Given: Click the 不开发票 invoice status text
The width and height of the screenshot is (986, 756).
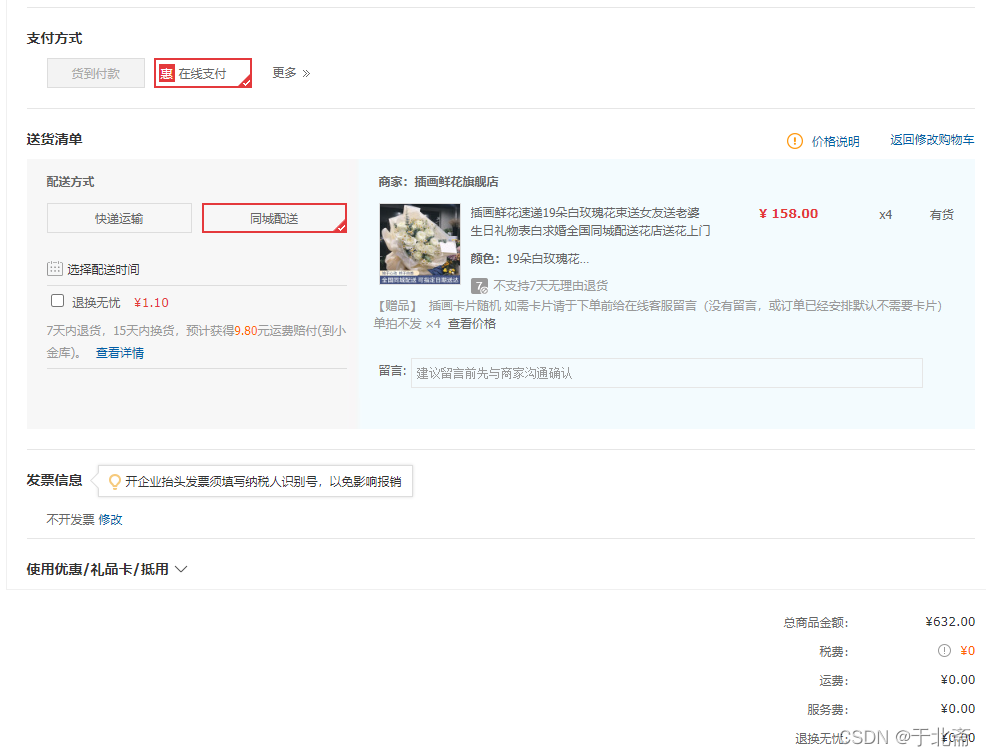Looking at the screenshot, I should [x=70, y=520].
